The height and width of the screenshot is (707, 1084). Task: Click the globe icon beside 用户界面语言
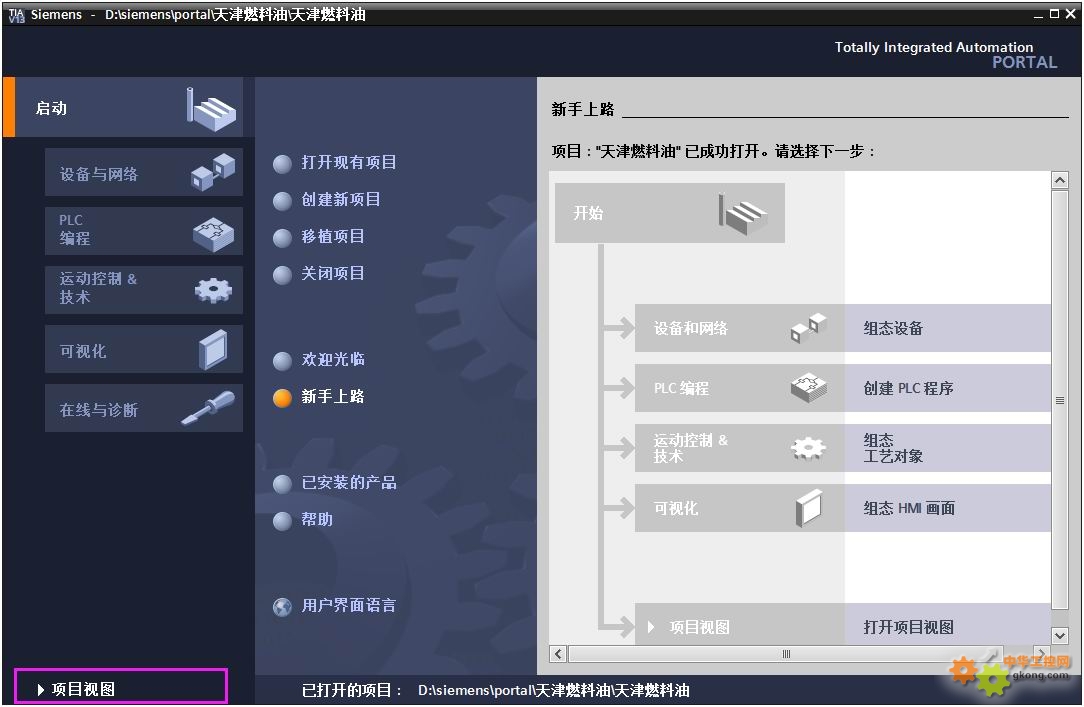pyautogui.click(x=282, y=607)
